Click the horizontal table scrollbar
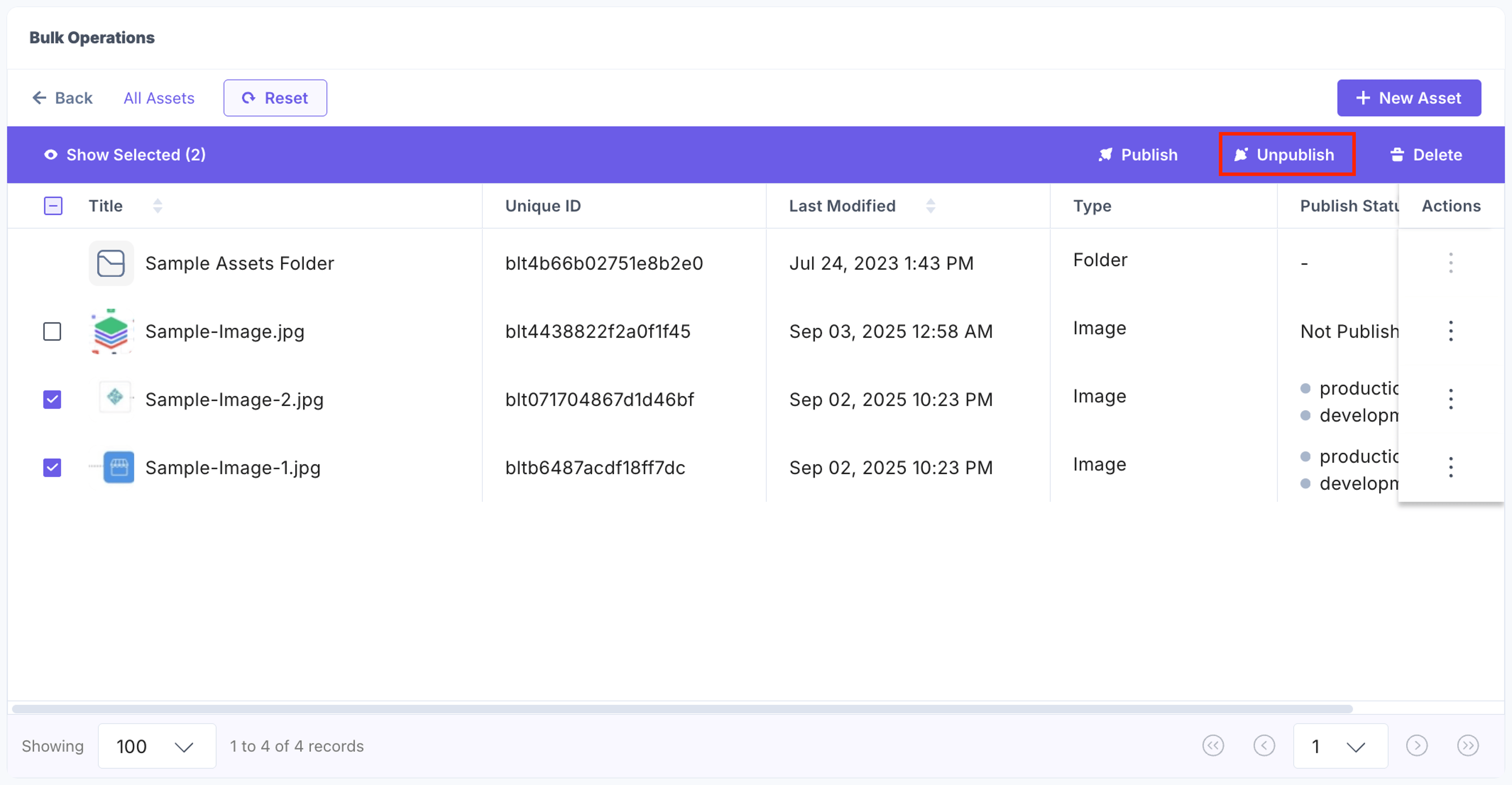 click(682, 709)
